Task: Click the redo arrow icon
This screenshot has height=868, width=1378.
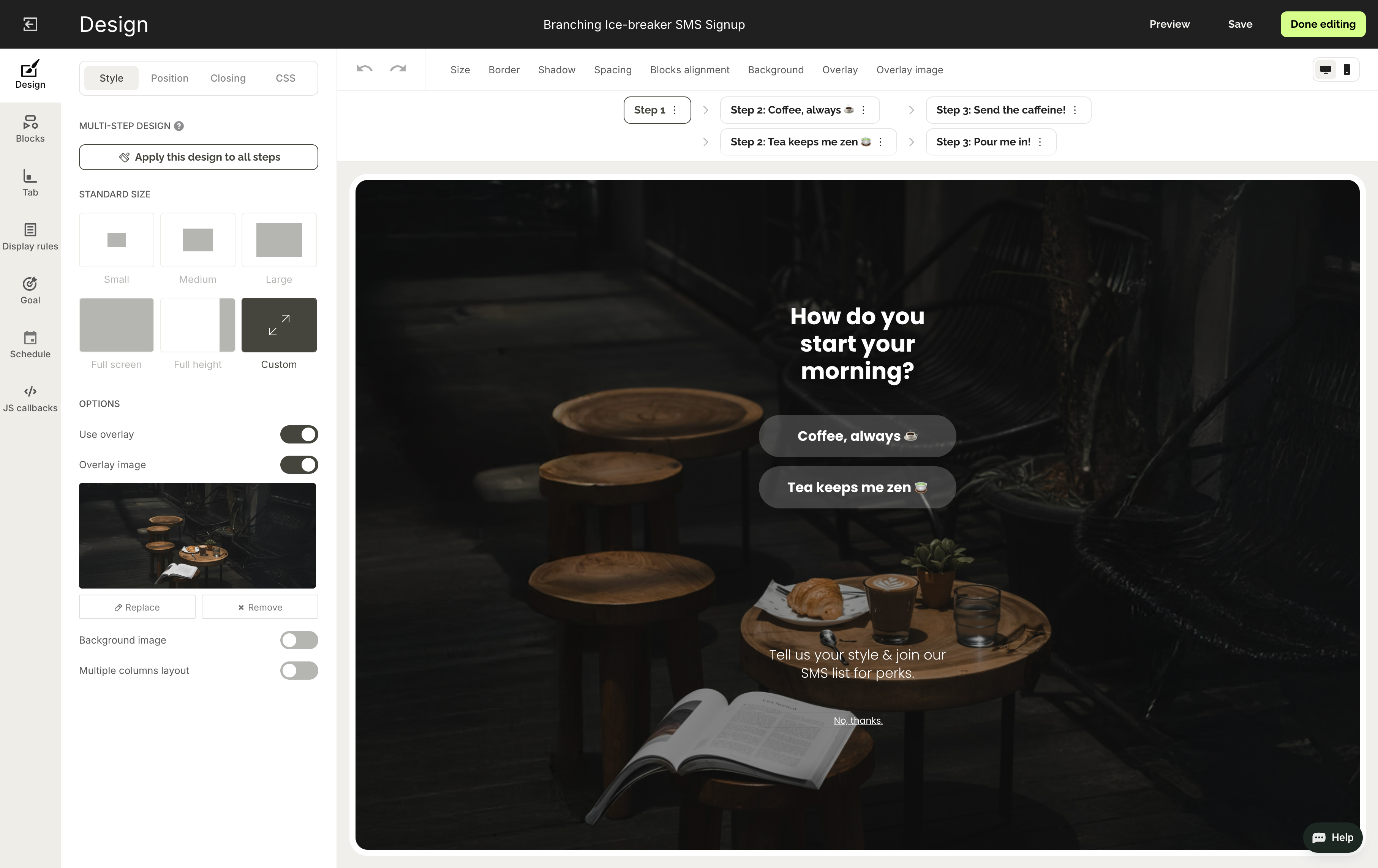Action: click(x=398, y=69)
